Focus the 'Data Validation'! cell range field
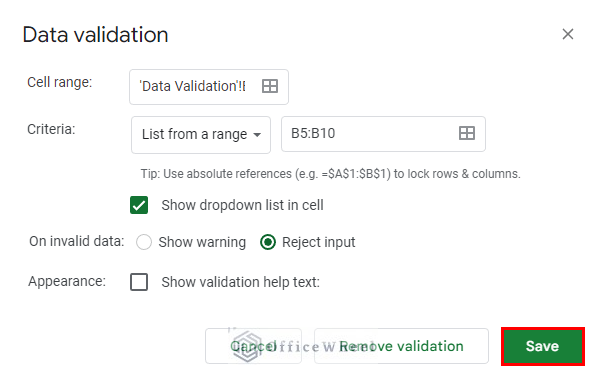The height and width of the screenshot is (385, 607). pyautogui.click(x=209, y=87)
